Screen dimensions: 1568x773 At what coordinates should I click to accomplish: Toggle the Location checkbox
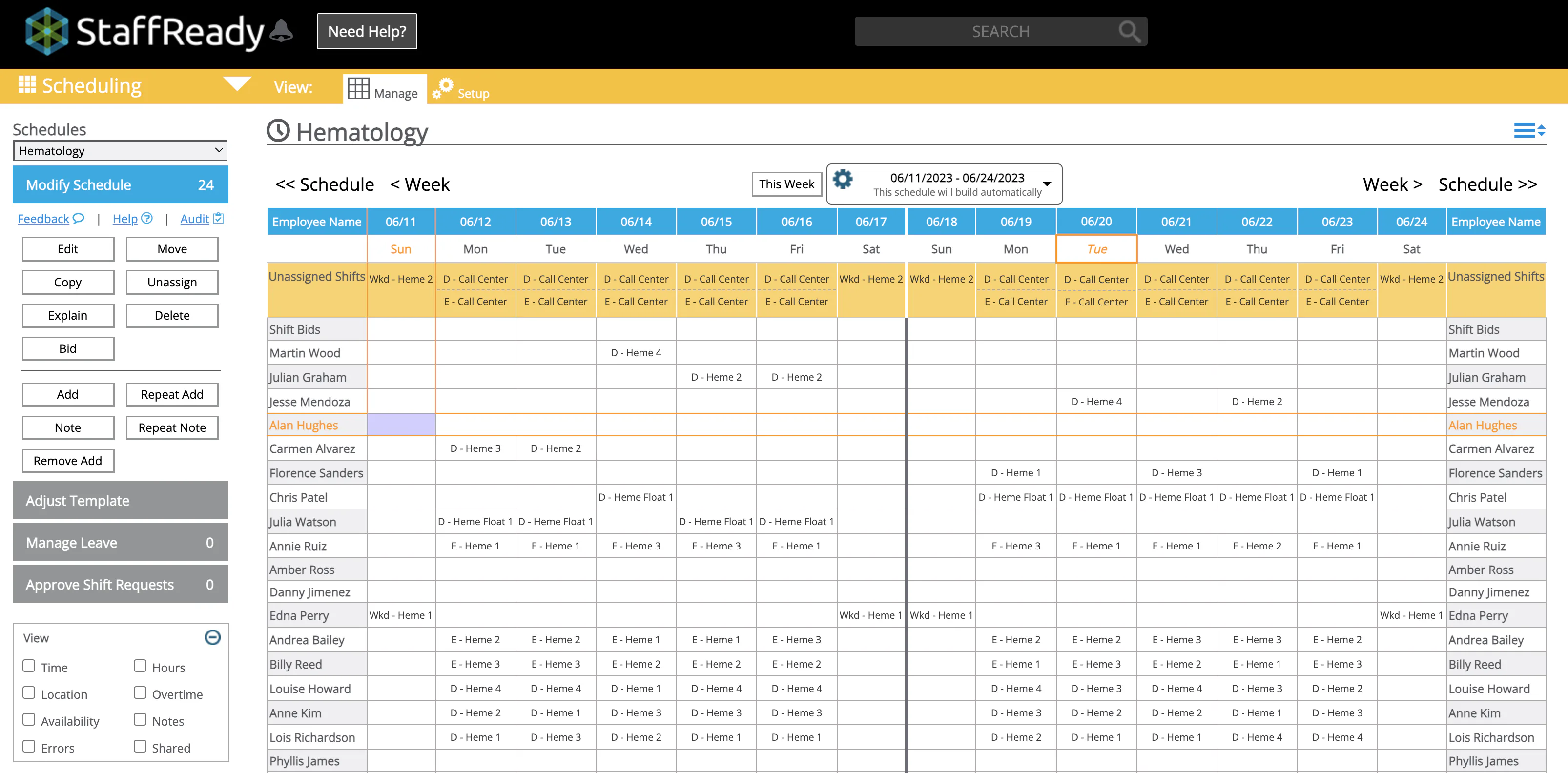click(x=29, y=692)
